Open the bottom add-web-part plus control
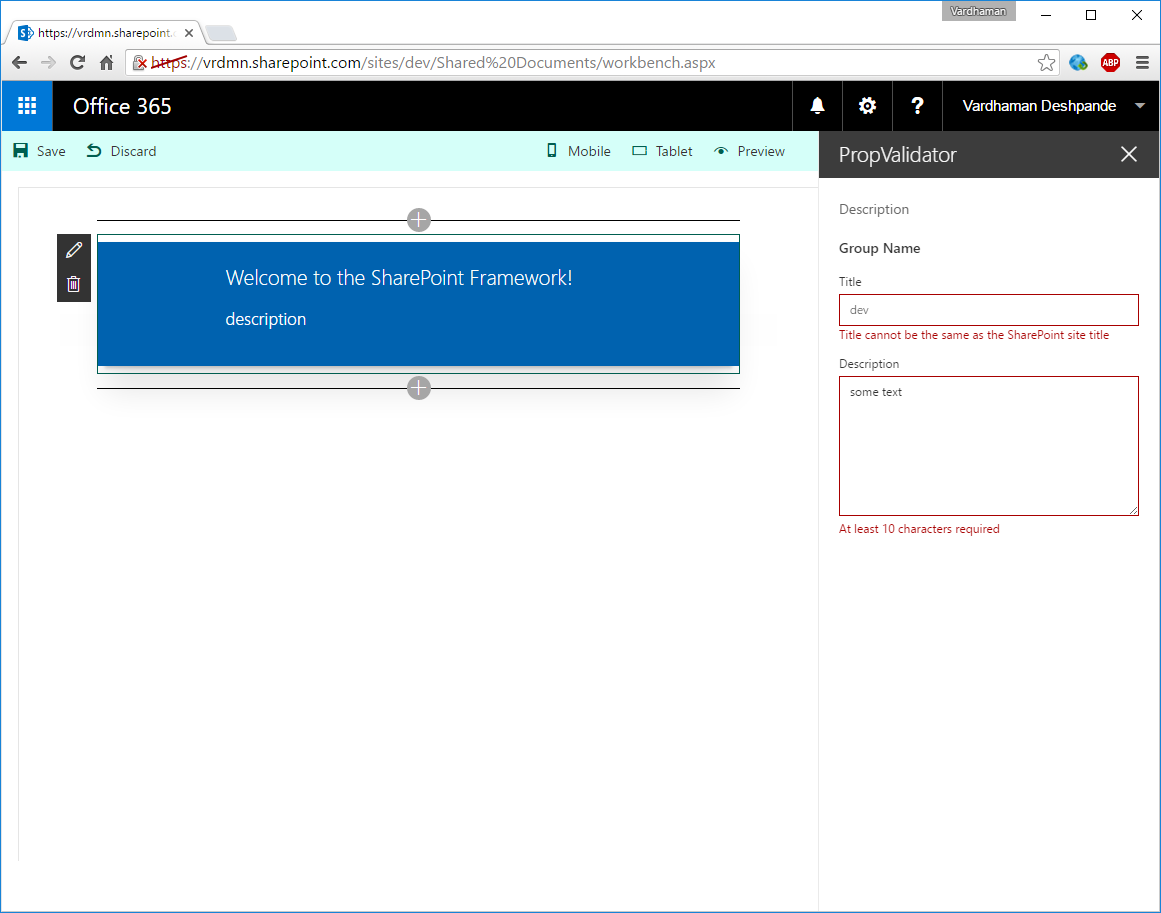This screenshot has height=913, width=1161. (418, 388)
